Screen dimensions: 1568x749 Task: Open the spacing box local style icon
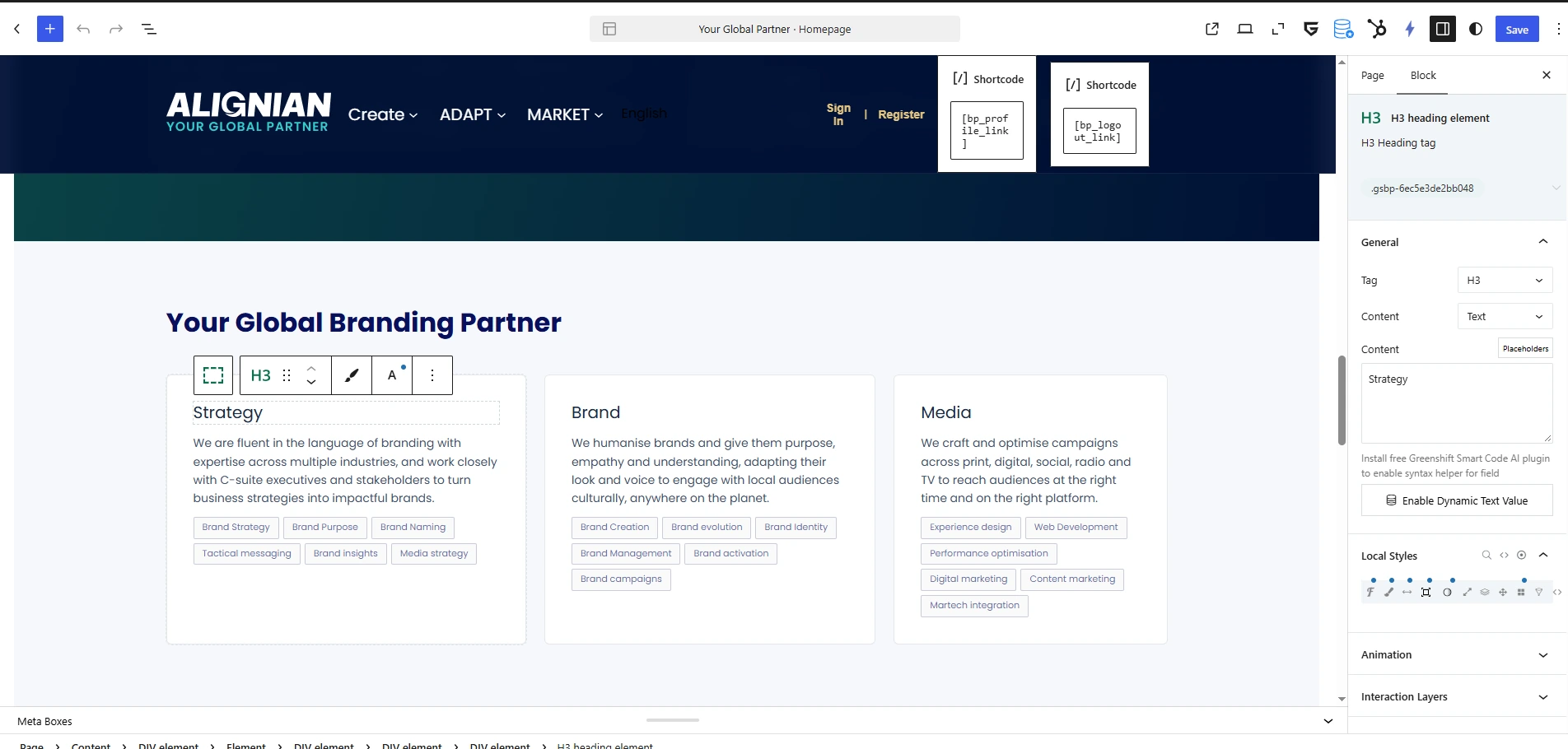point(1426,592)
